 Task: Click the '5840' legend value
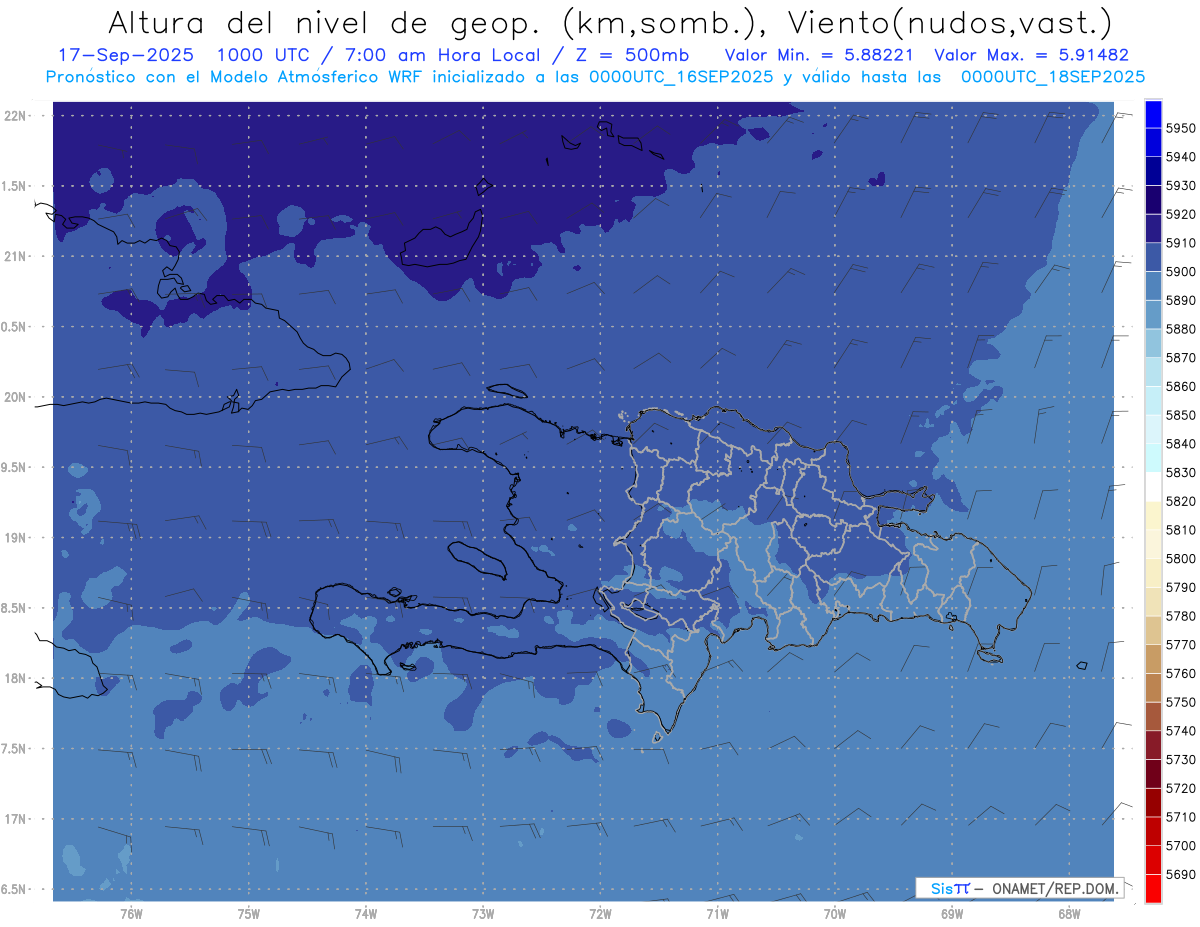tap(1180, 444)
